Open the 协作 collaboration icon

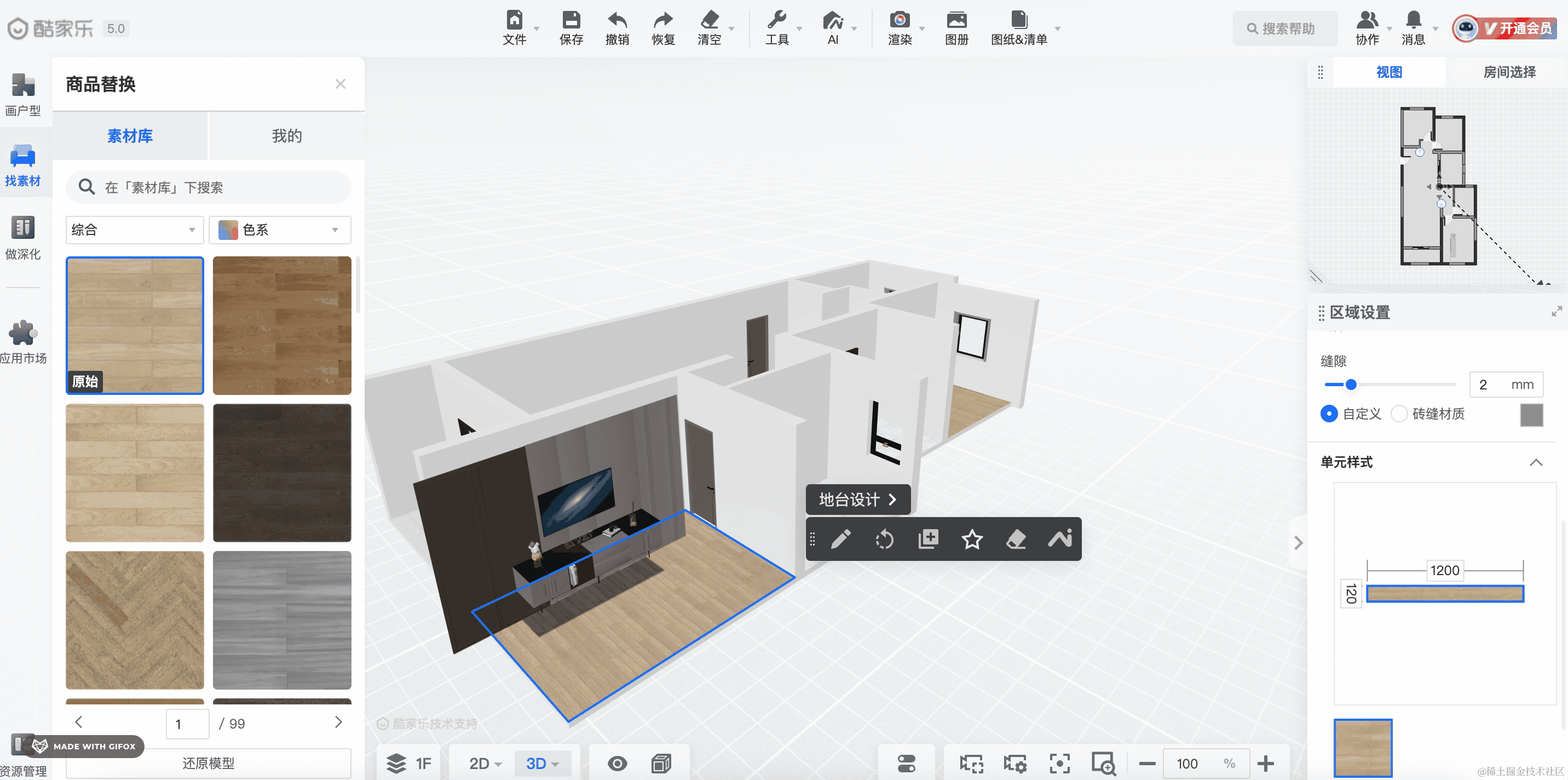pos(1367,20)
